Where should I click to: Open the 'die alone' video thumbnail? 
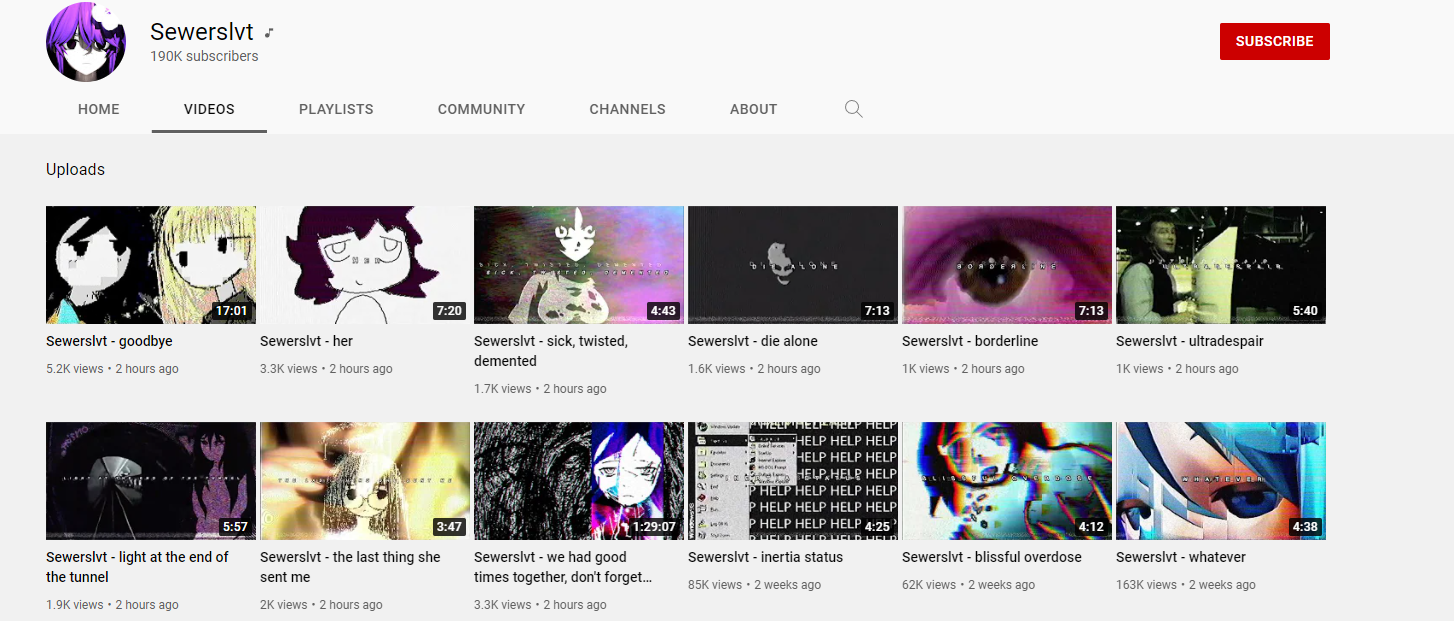click(x=793, y=265)
